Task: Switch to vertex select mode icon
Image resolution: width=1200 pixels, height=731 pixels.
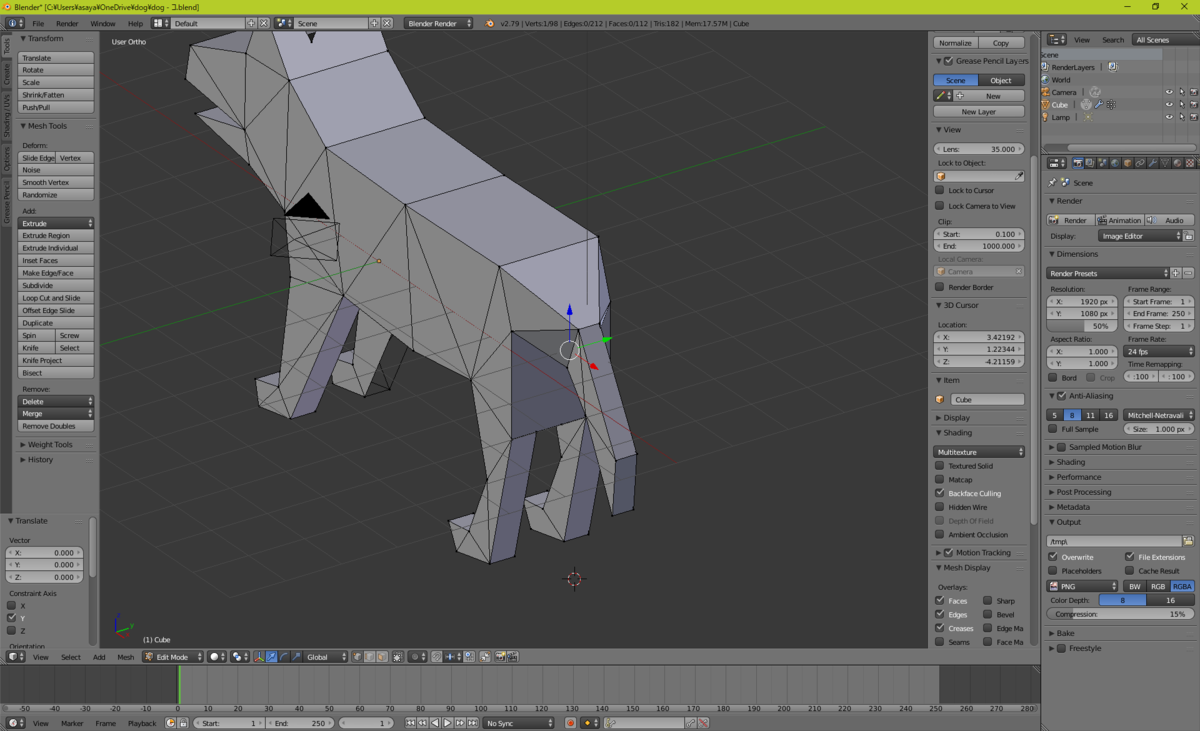Action: [x=358, y=657]
